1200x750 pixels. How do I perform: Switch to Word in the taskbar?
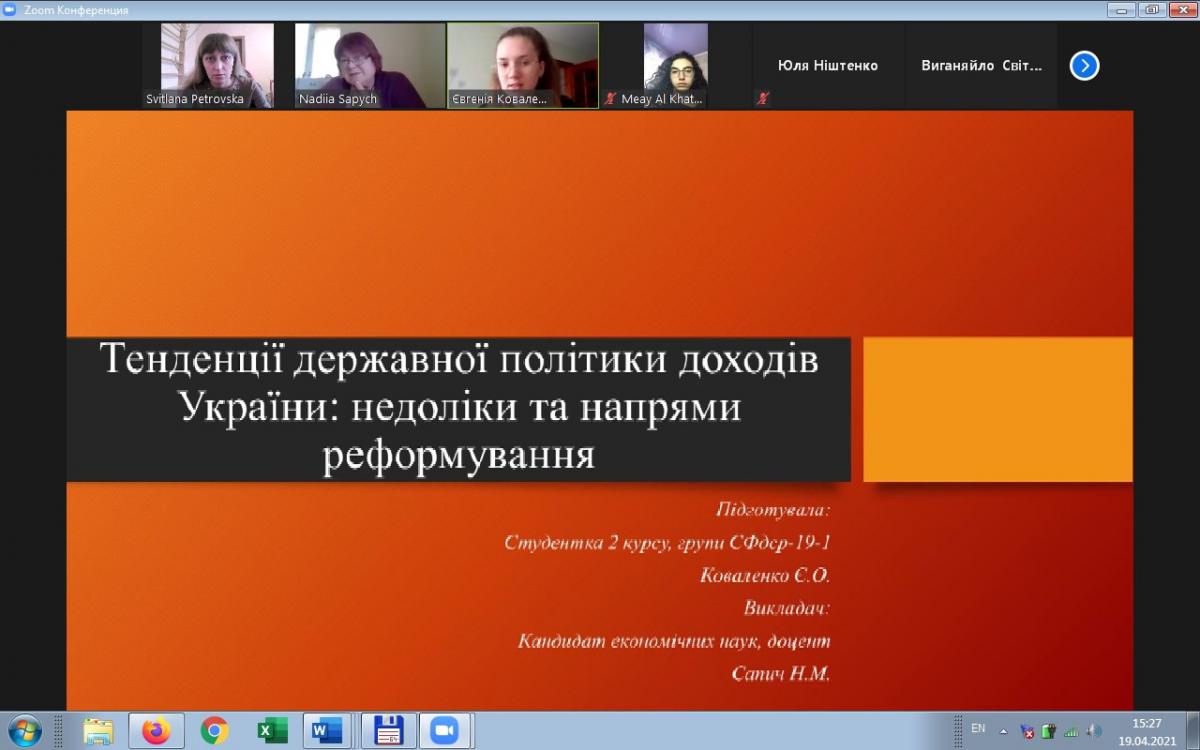tap(327, 731)
